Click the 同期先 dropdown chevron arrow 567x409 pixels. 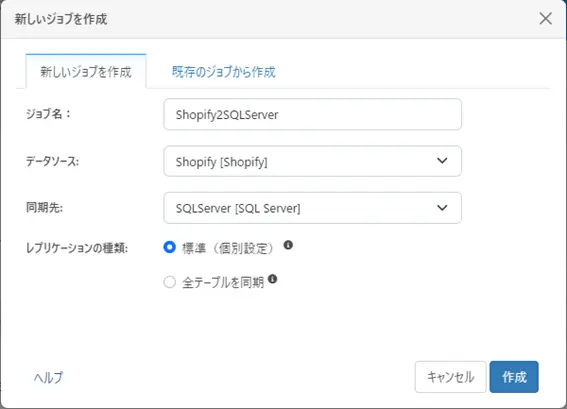(x=442, y=208)
